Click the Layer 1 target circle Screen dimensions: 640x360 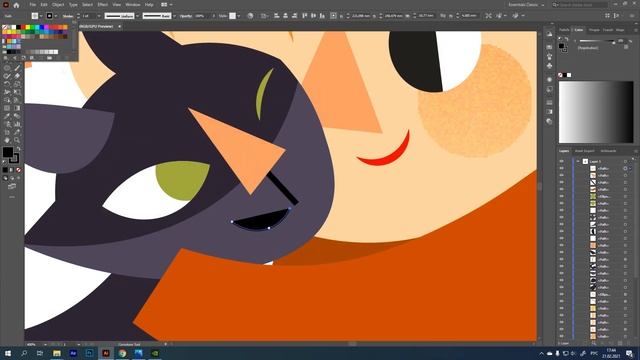pos(625,161)
